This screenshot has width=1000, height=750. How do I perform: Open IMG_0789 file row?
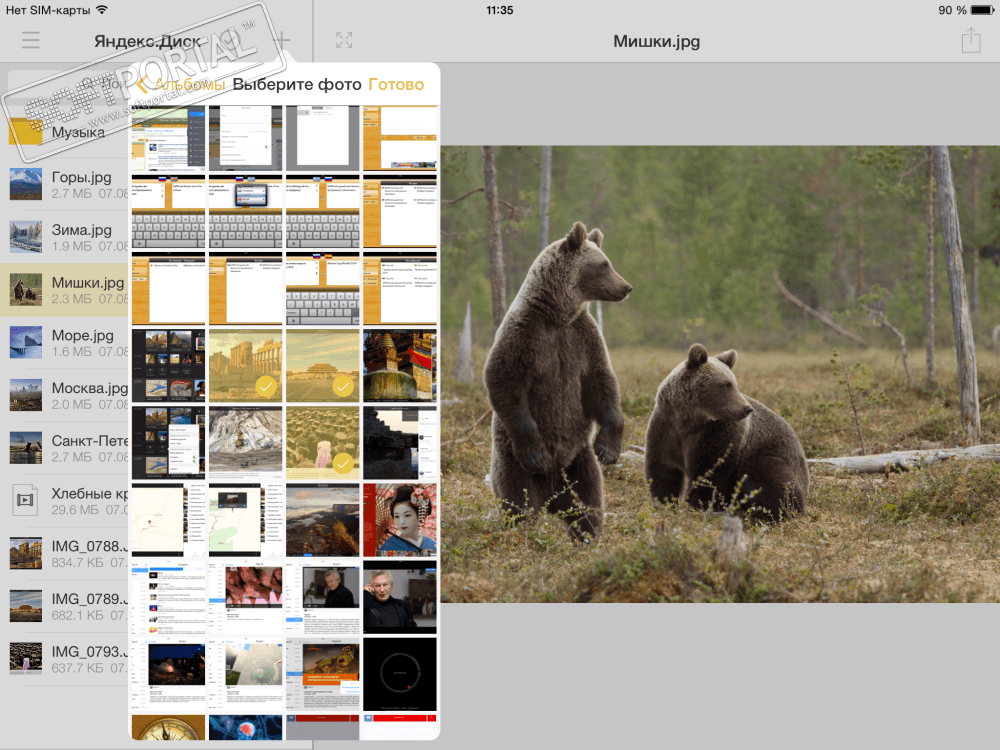pyautogui.click(x=64, y=607)
